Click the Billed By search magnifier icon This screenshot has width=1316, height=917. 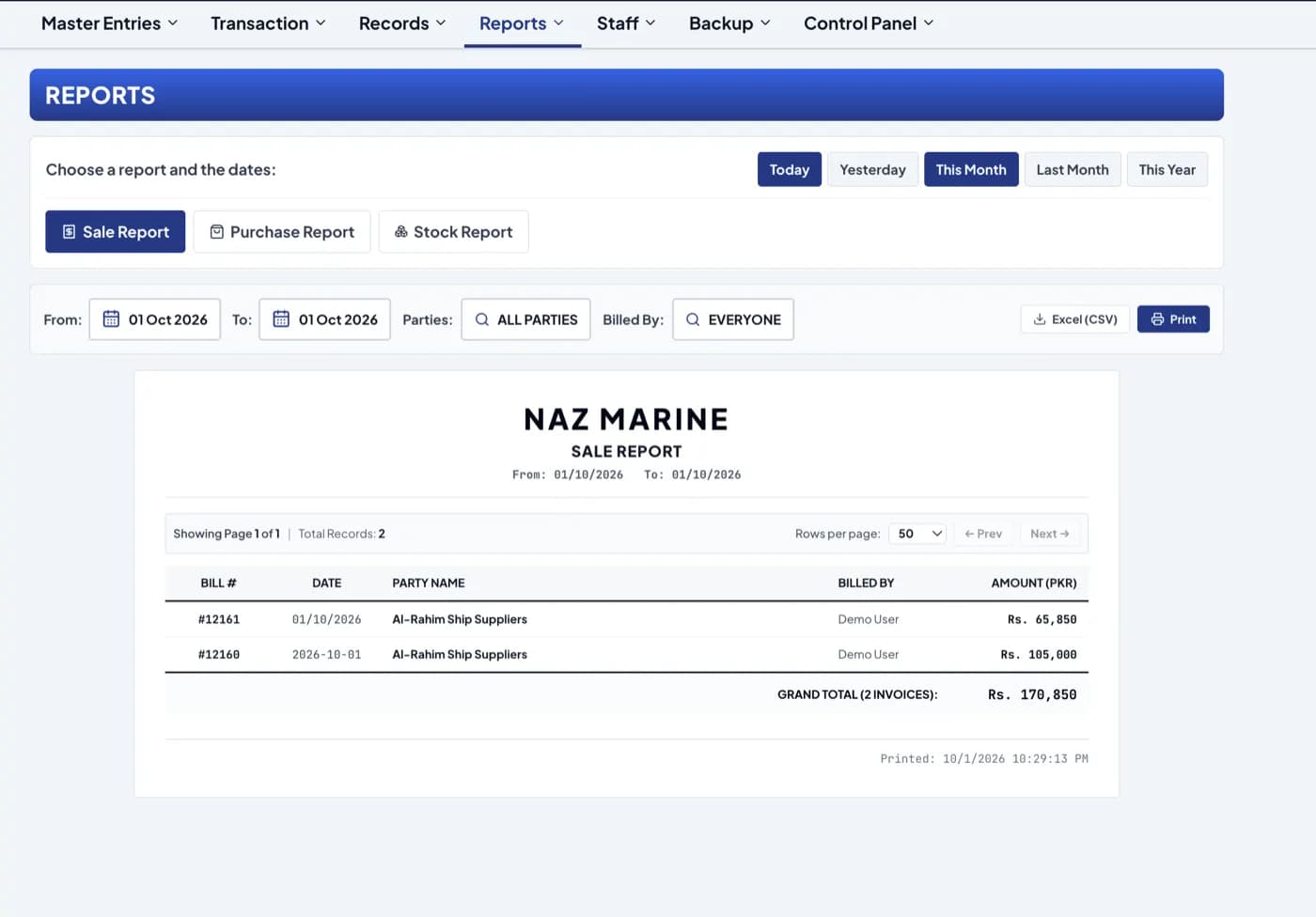pyautogui.click(x=693, y=319)
